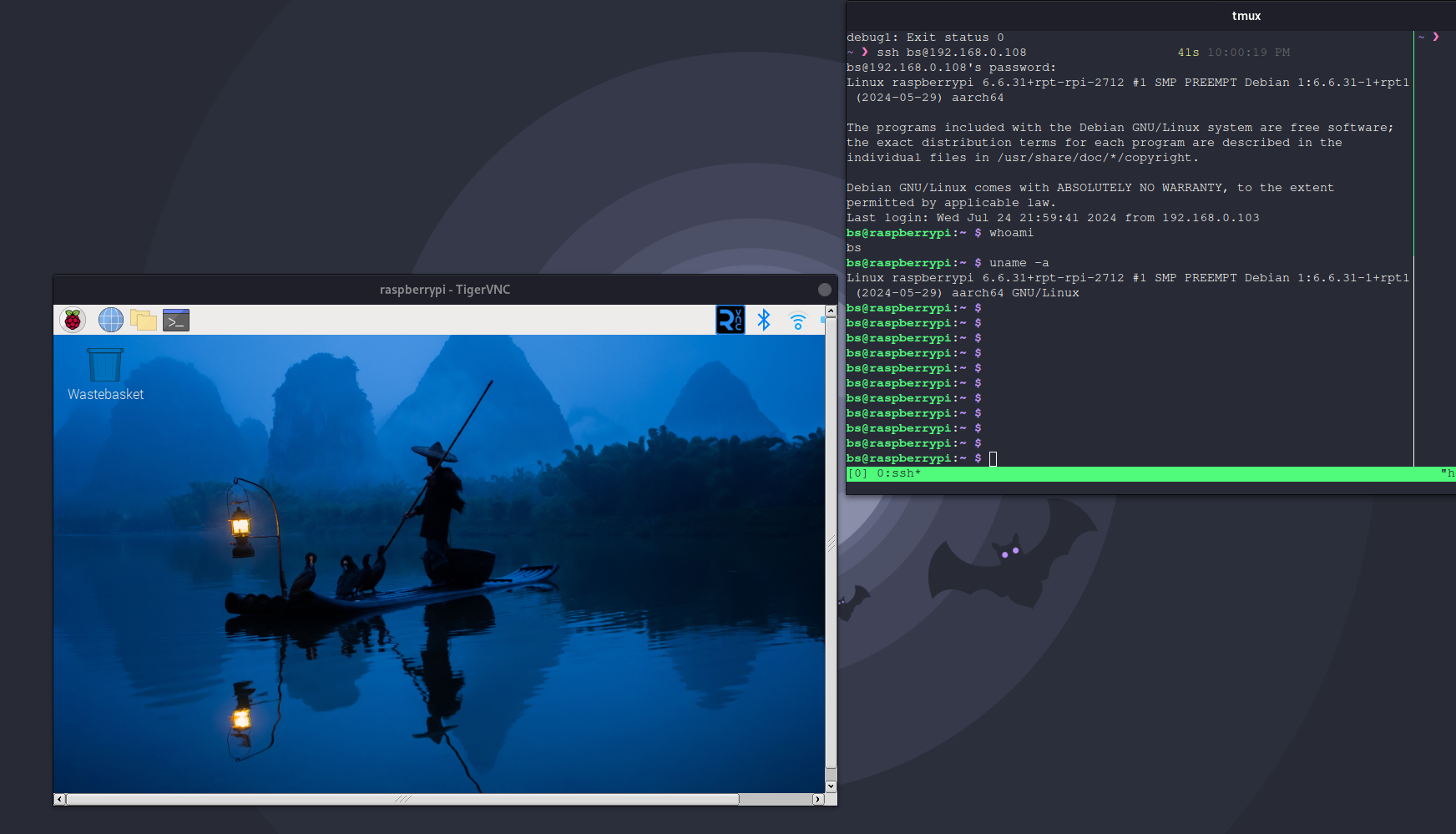The image size is (1456, 834).
Task: Launch the terminal from the VNC taskbar
Action: coord(176,320)
